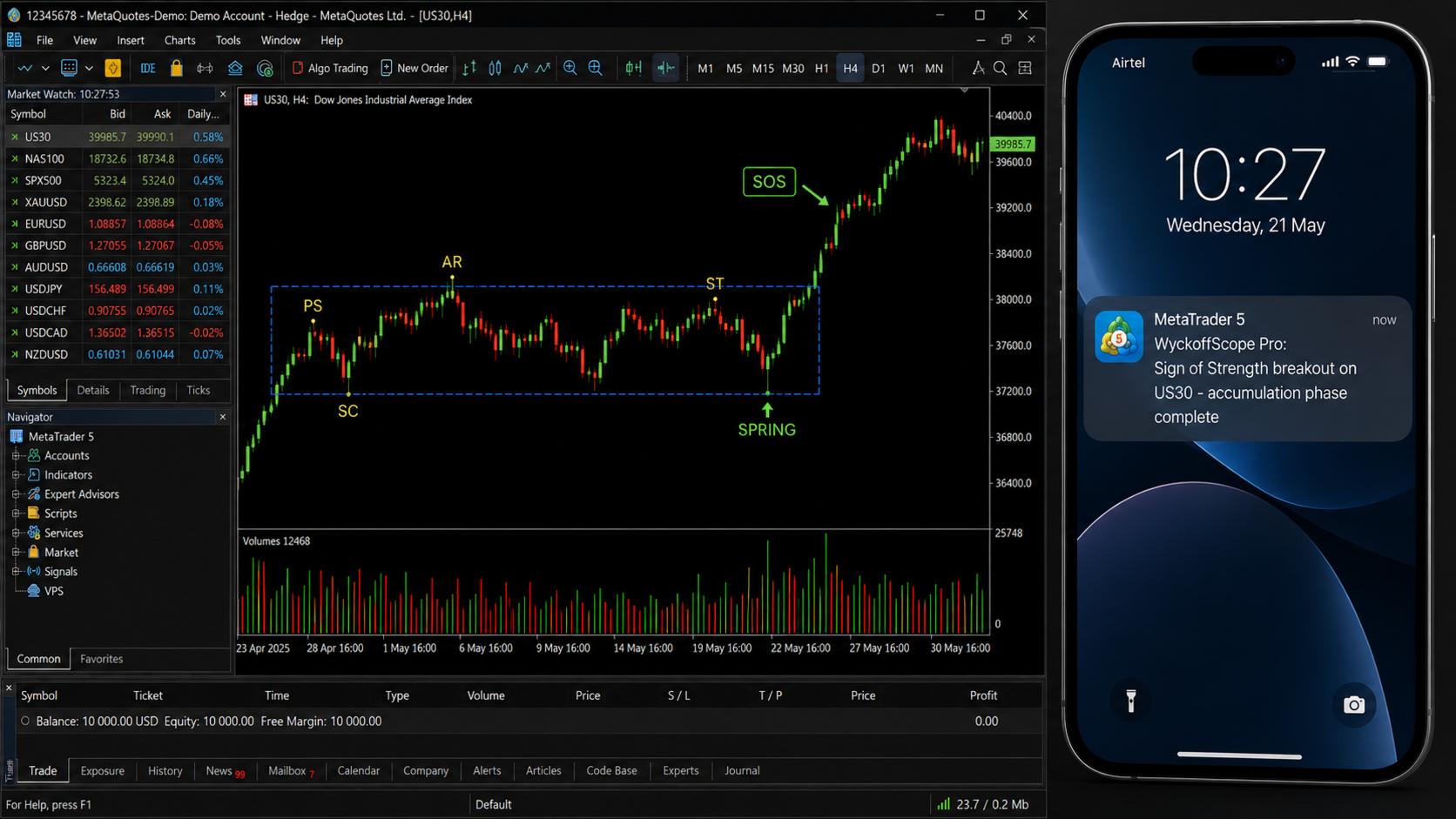Select the XAUUSD row in Market Watch
This screenshot has width=1456, height=819.
(x=117, y=202)
